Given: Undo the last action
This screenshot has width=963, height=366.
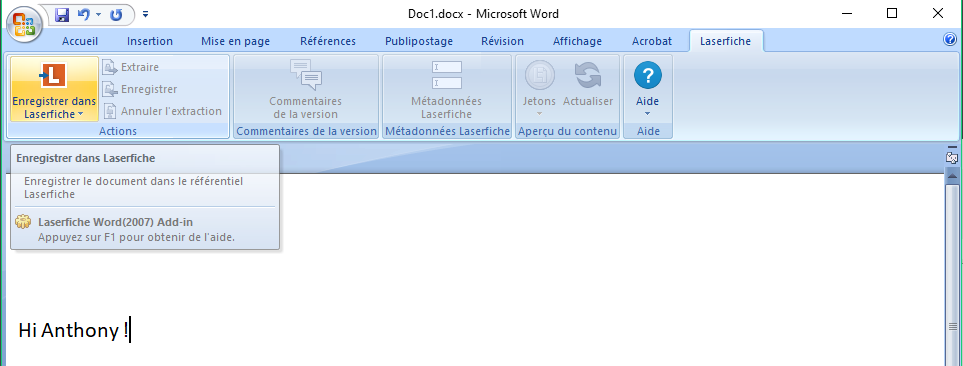Looking at the screenshot, I should coord(84,15).
